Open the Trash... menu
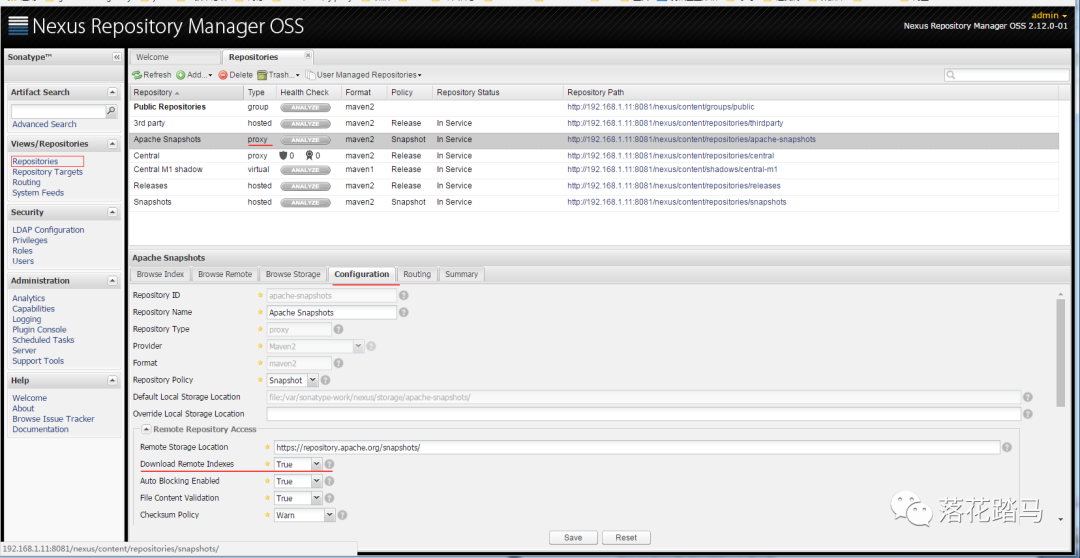The image size is (1080, 558). (x=279, y=74)
